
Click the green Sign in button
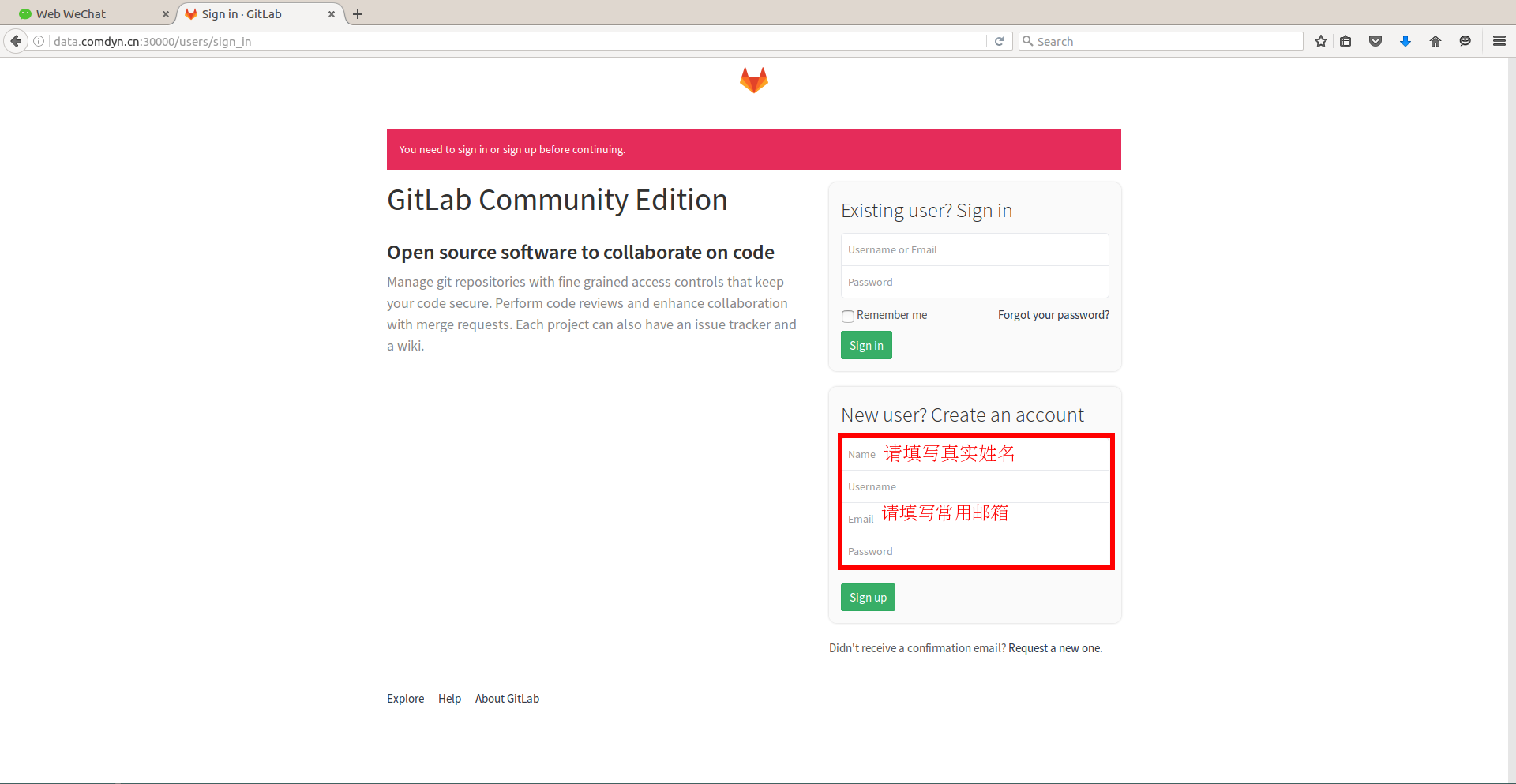tap(866, 346)
